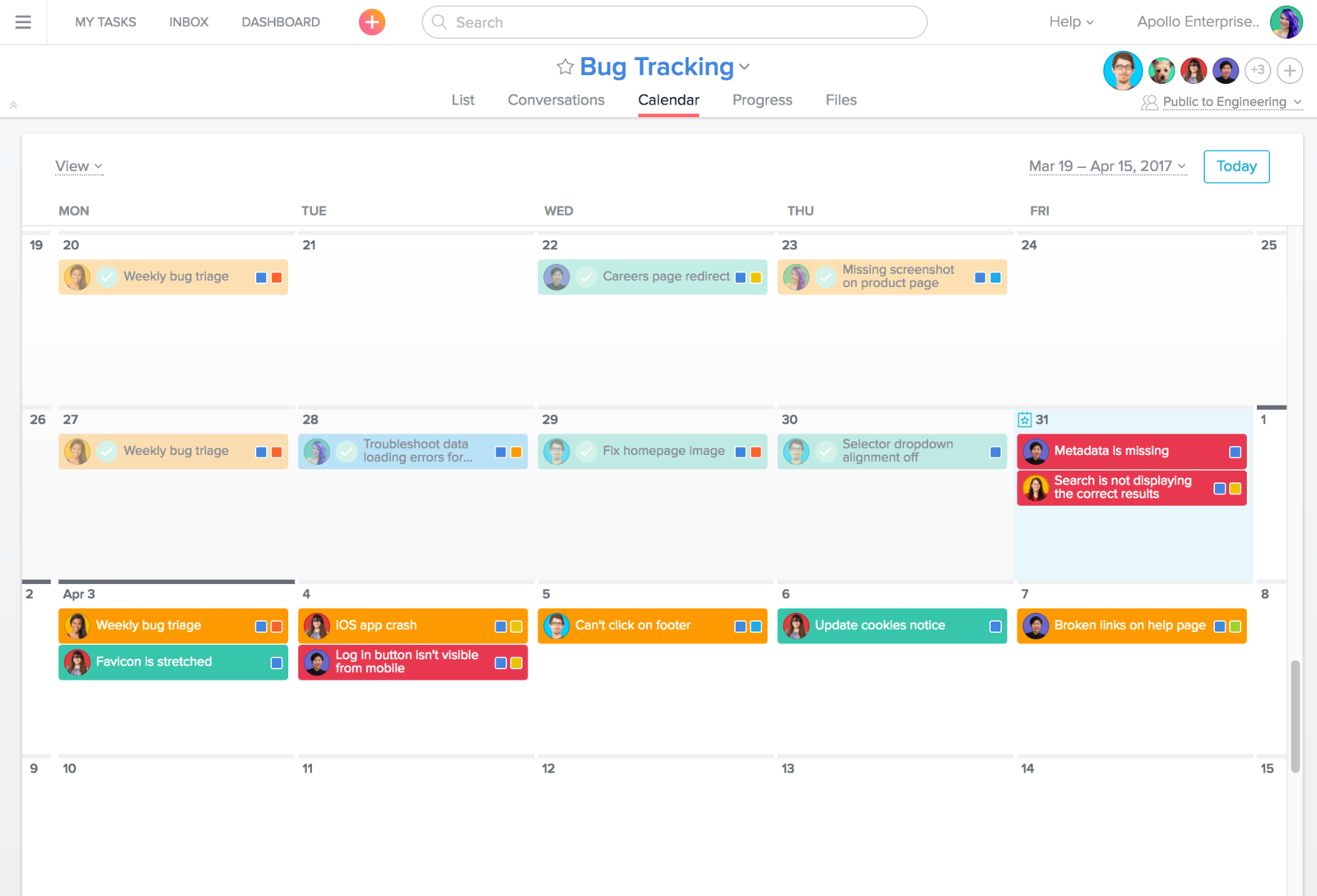Open the Mar 19 – Apr 15 date range dropdown
The image size is (1317, 896).
click(1106, 166)
